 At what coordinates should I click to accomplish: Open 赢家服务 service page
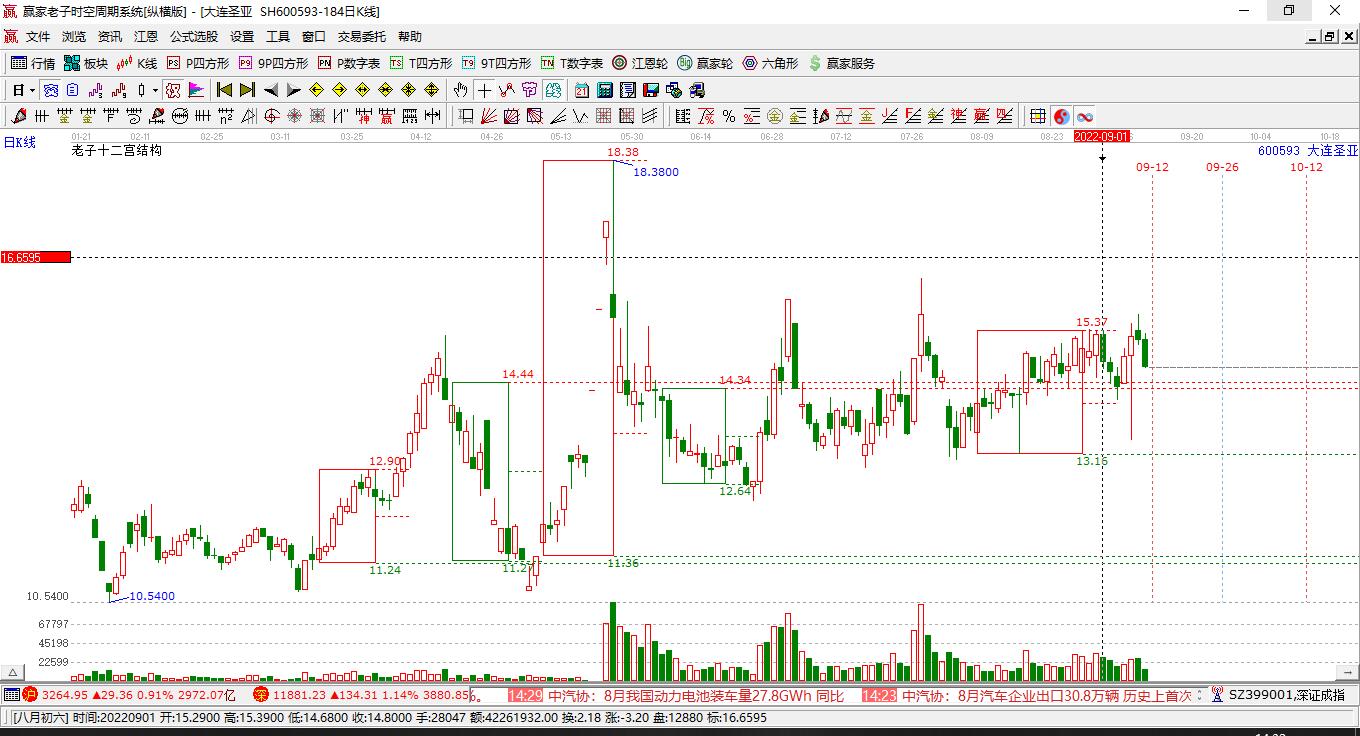click(841, 63)
